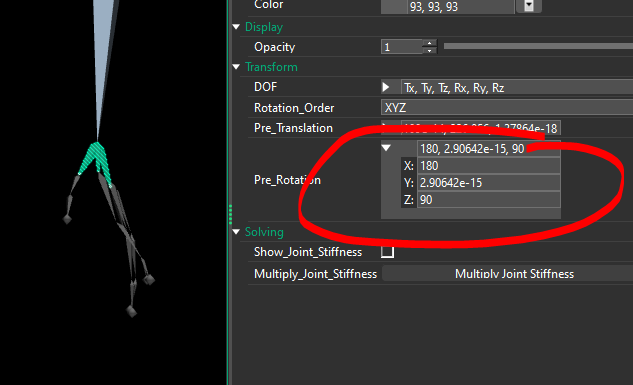633x385 pixels.
Task: Select the DOF property label
Action: point(265,87)
